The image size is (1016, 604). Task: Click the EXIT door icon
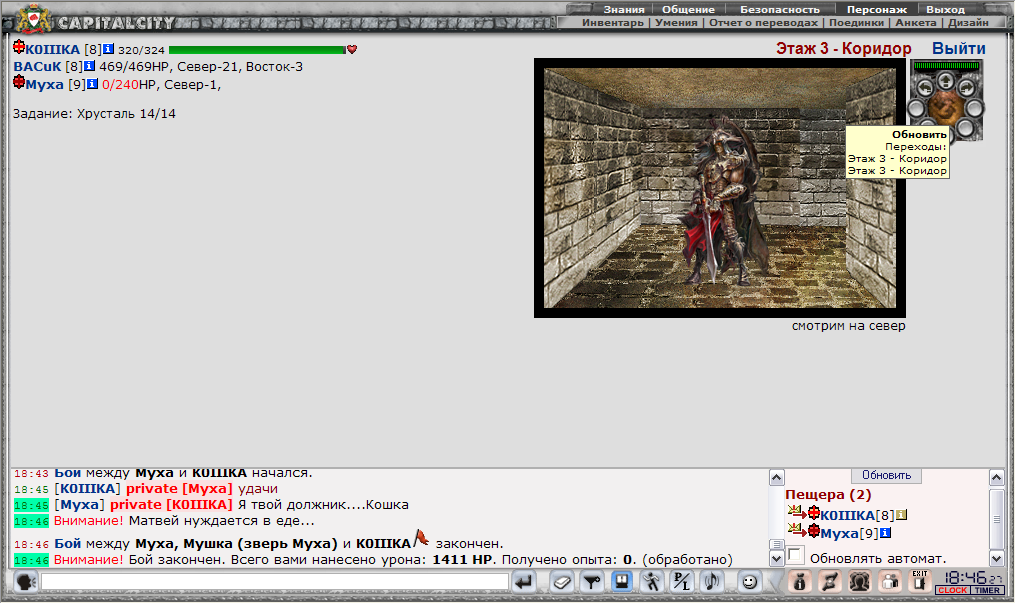coord(920,581)
